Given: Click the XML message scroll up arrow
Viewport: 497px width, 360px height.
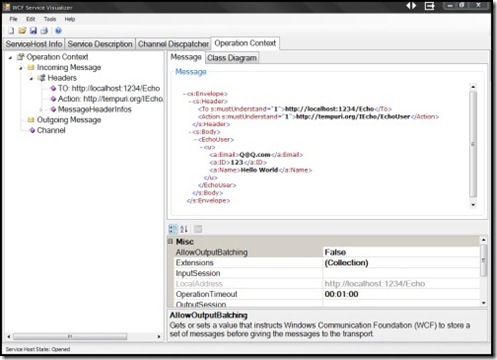Looking at the screenshot, I should point(473,87).
